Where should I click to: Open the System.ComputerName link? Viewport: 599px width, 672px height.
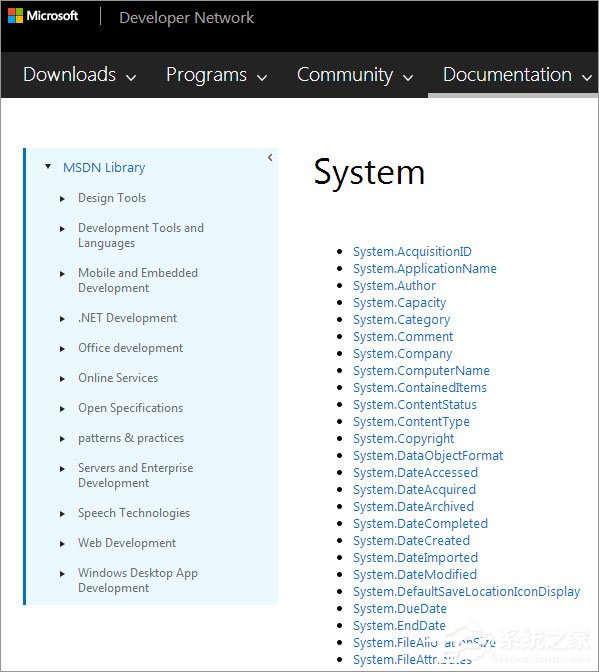(421, 370)
